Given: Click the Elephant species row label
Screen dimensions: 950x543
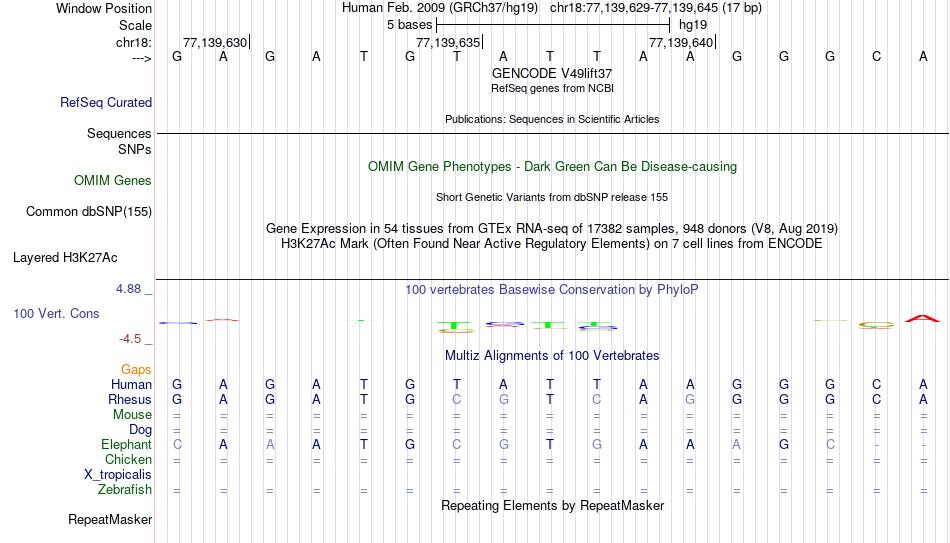Looking at the screenshot, I should pyautogui.click(x=126, y=445).
